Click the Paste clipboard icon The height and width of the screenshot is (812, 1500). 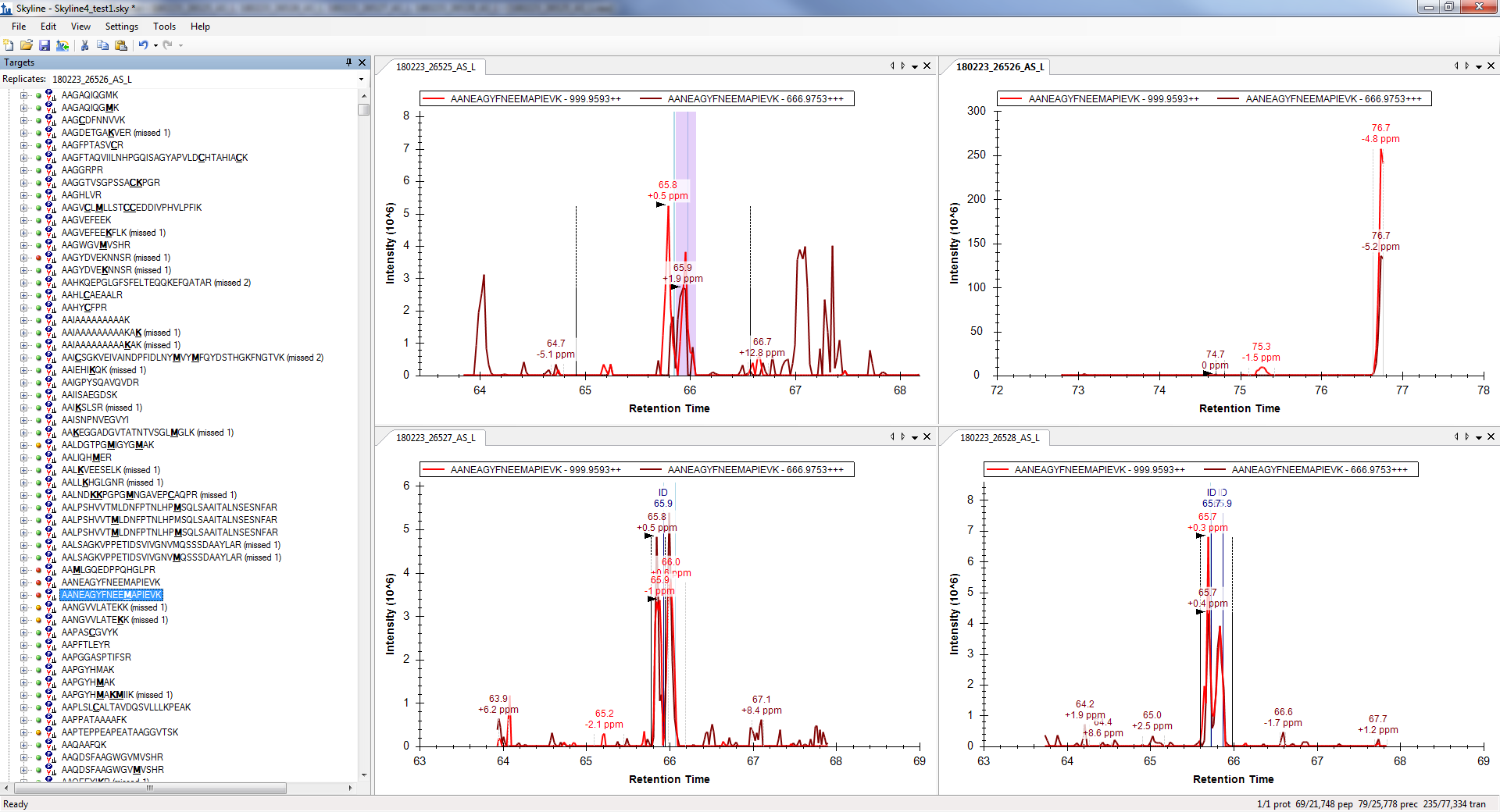coord(121,45)
